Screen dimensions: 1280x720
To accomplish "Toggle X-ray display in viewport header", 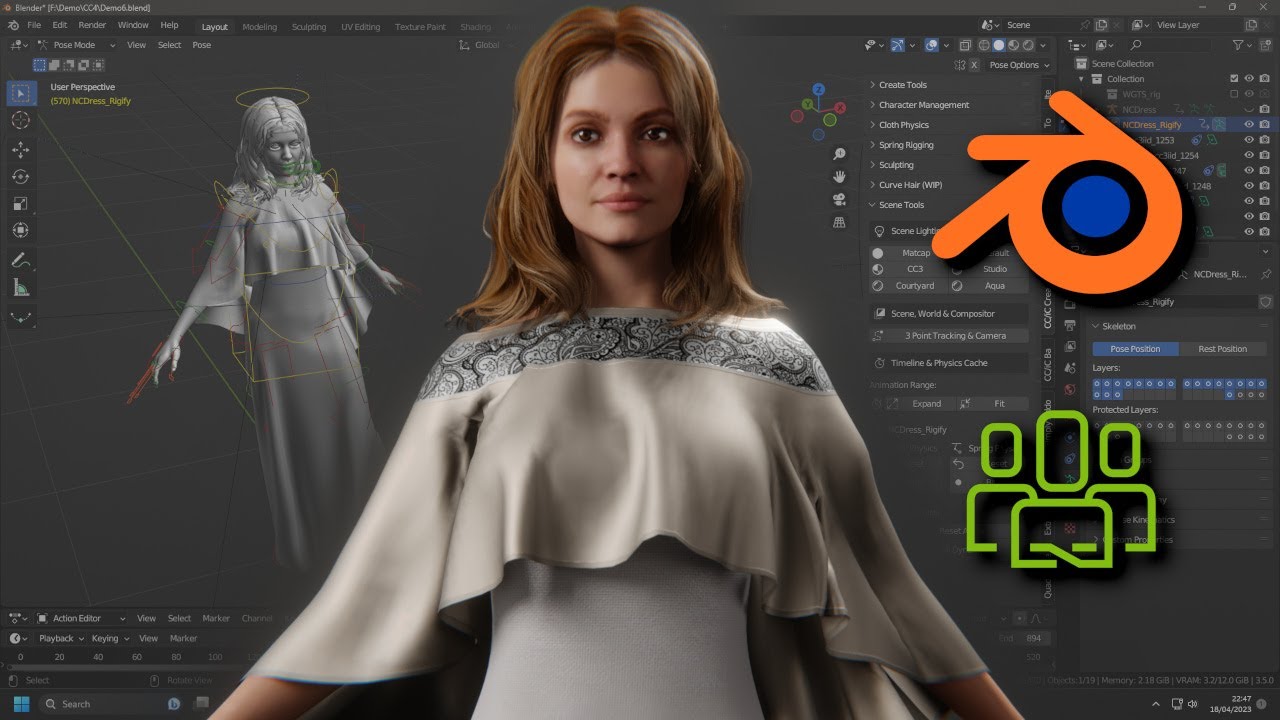I will tap(964, 45).
